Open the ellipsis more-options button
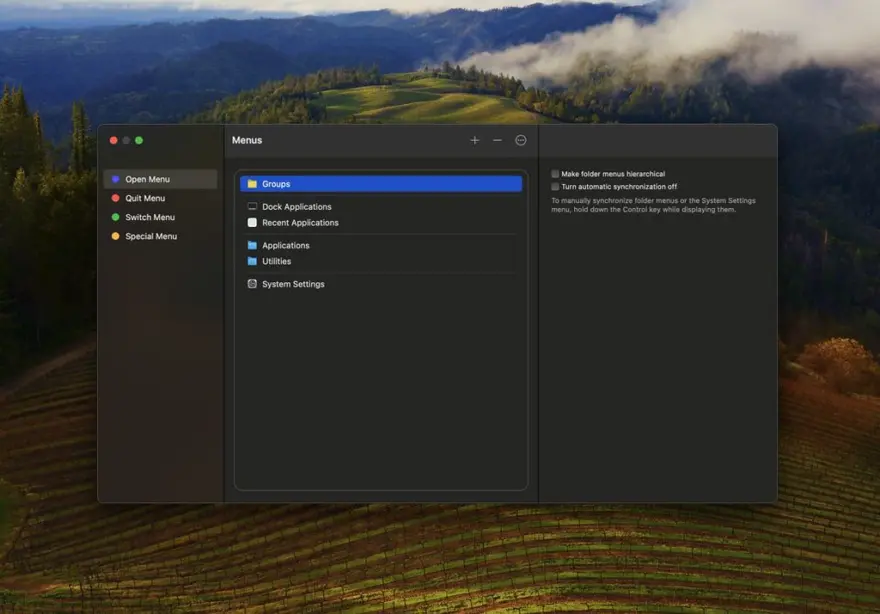Image resolution: width=880 pixels, height=614 pixels. tap(521, 140)
